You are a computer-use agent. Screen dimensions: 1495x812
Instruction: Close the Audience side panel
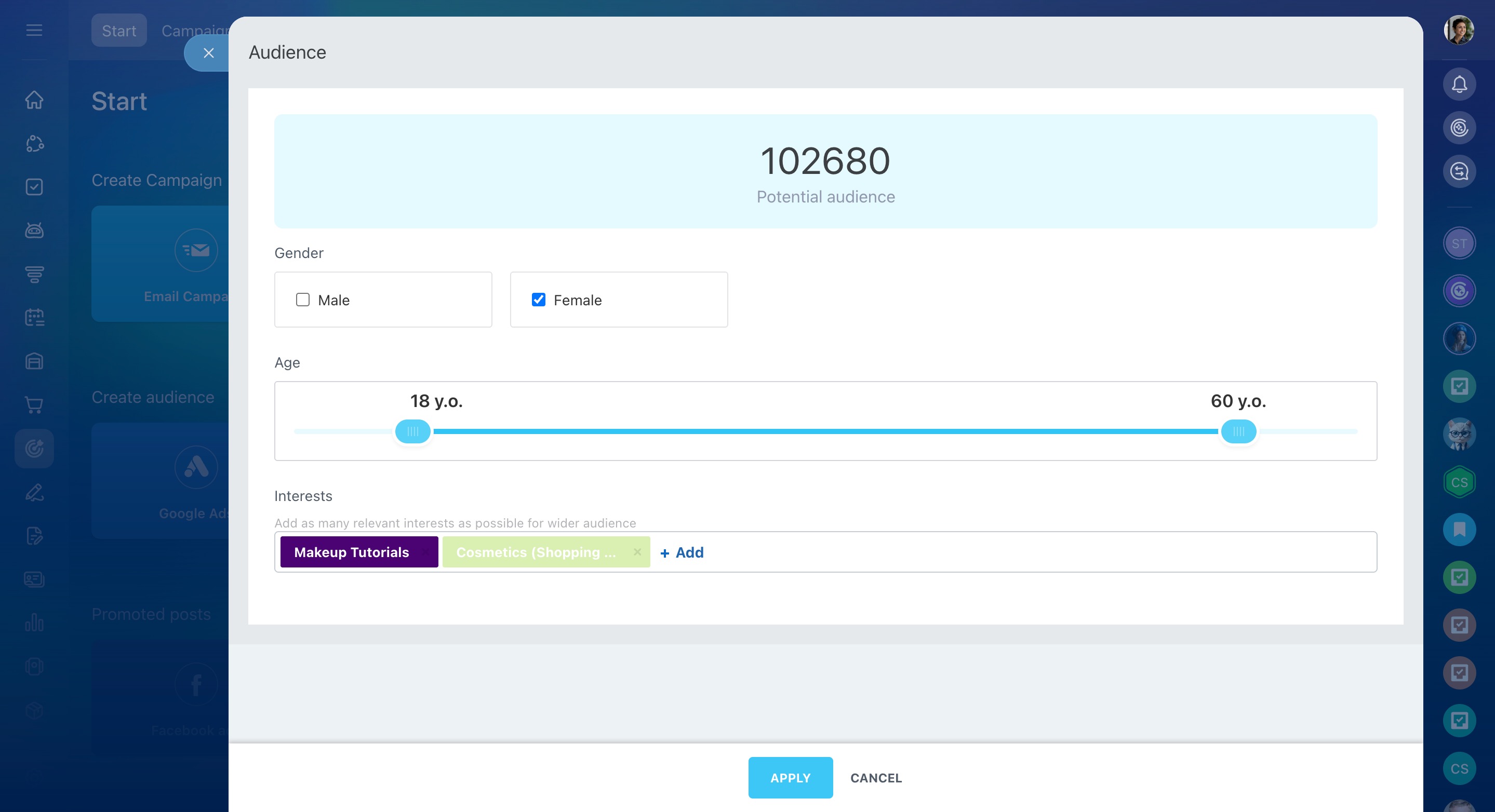pos(208,53)
